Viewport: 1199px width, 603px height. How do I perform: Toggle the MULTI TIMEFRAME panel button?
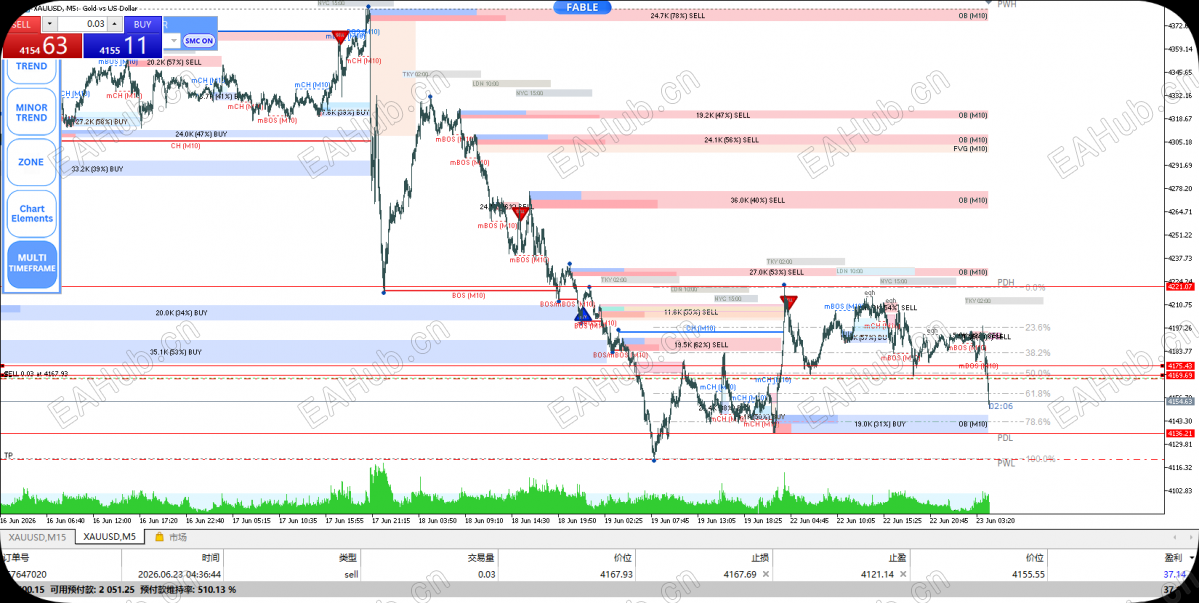coord(31,264)
